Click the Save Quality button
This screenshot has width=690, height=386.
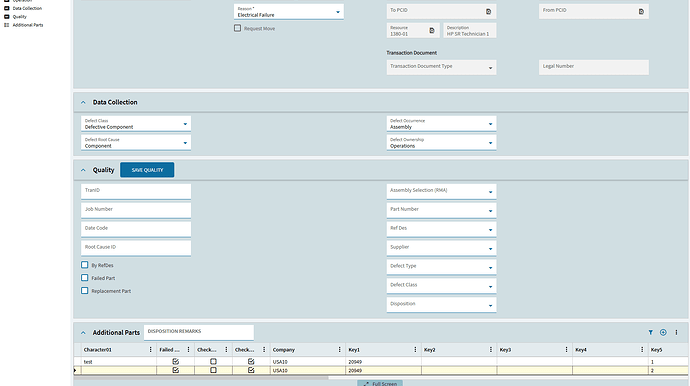(147, 170)
